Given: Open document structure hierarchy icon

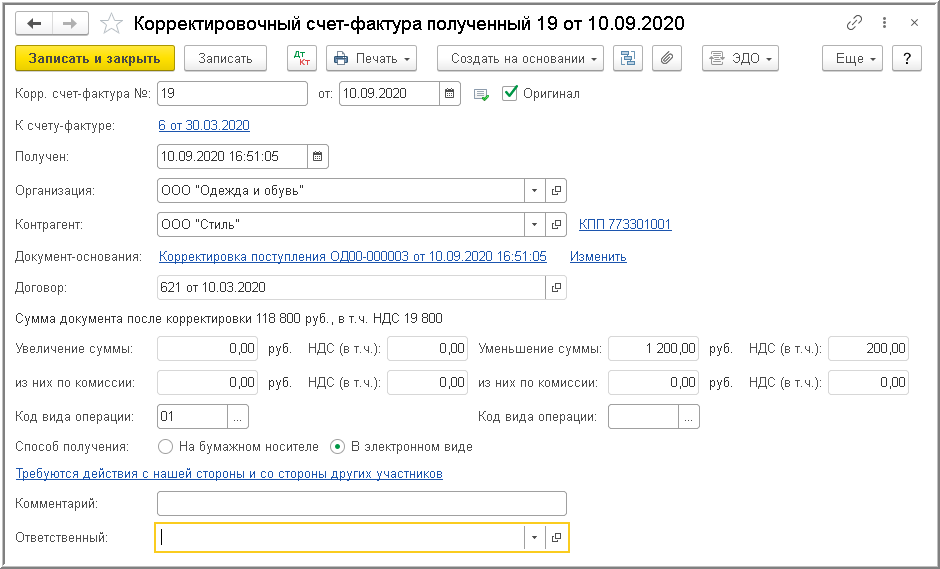Looking at the screenshot, I should point(628,59).
